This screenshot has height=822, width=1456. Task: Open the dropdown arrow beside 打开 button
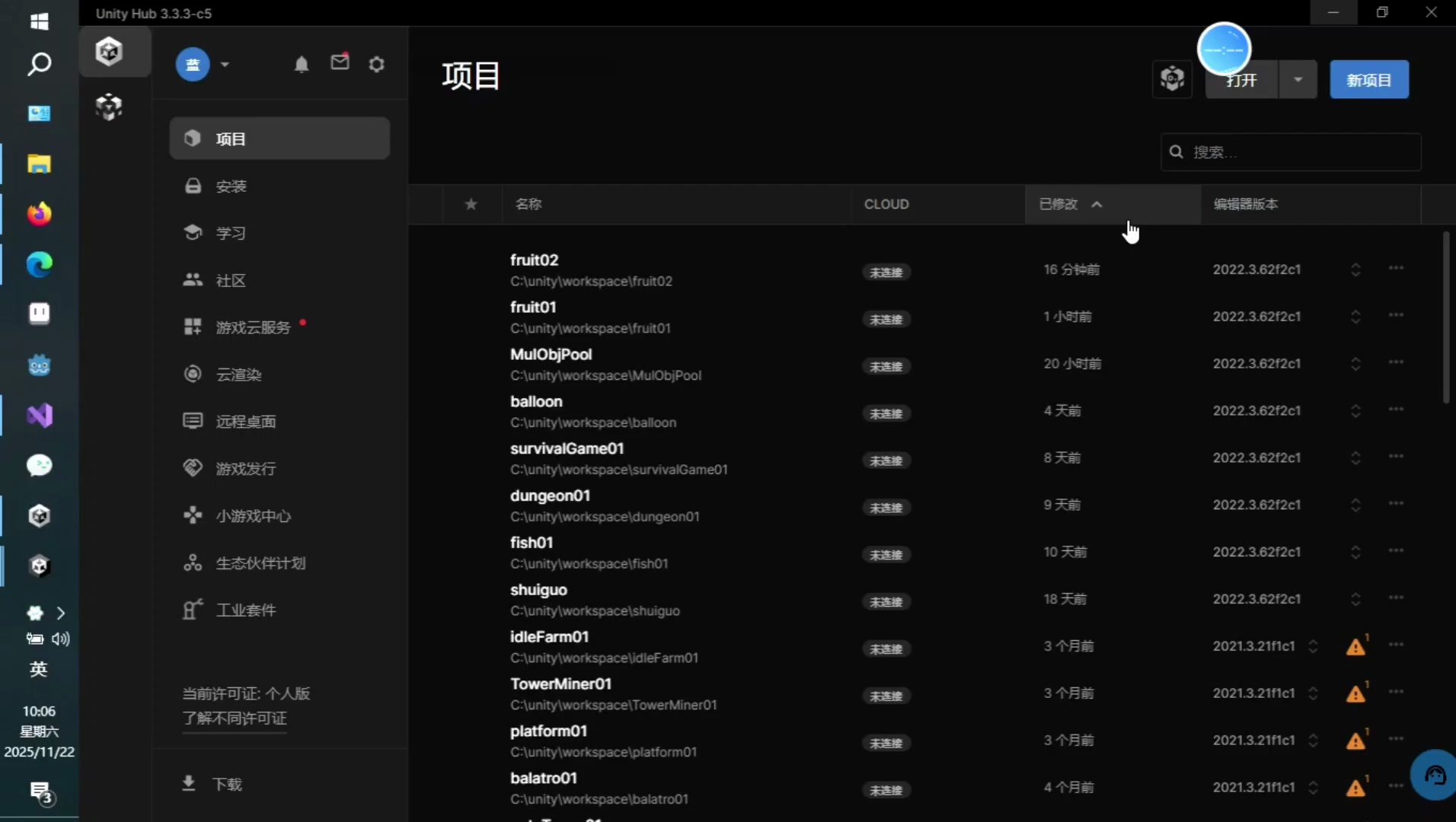(1299, 79)
